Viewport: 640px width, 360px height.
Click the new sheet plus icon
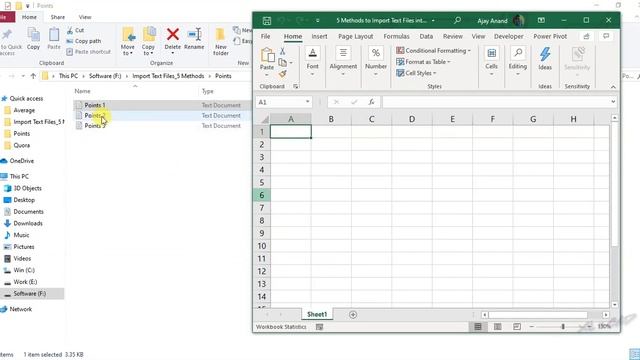click(x=353, y=315)
